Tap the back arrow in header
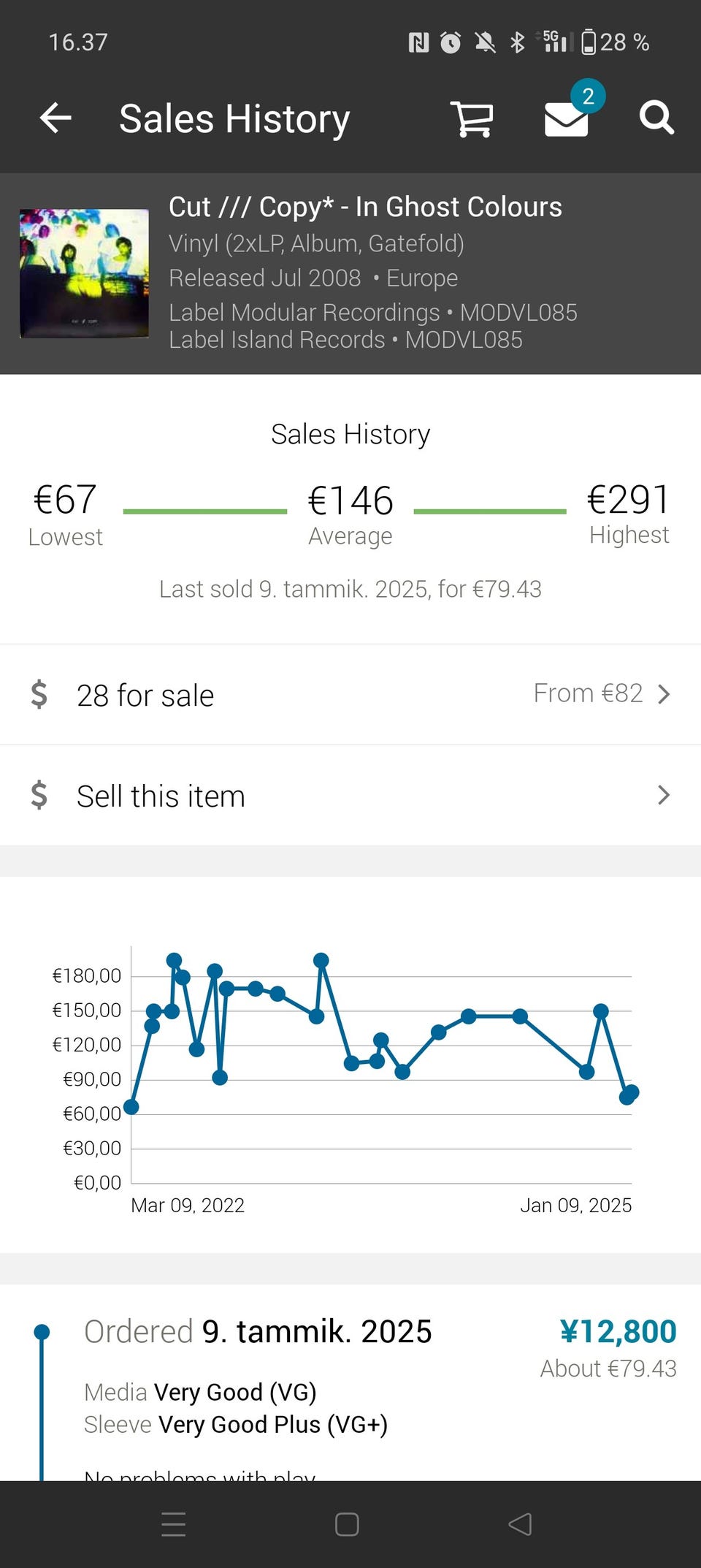 pyautogui.click(x=55, y=118)
